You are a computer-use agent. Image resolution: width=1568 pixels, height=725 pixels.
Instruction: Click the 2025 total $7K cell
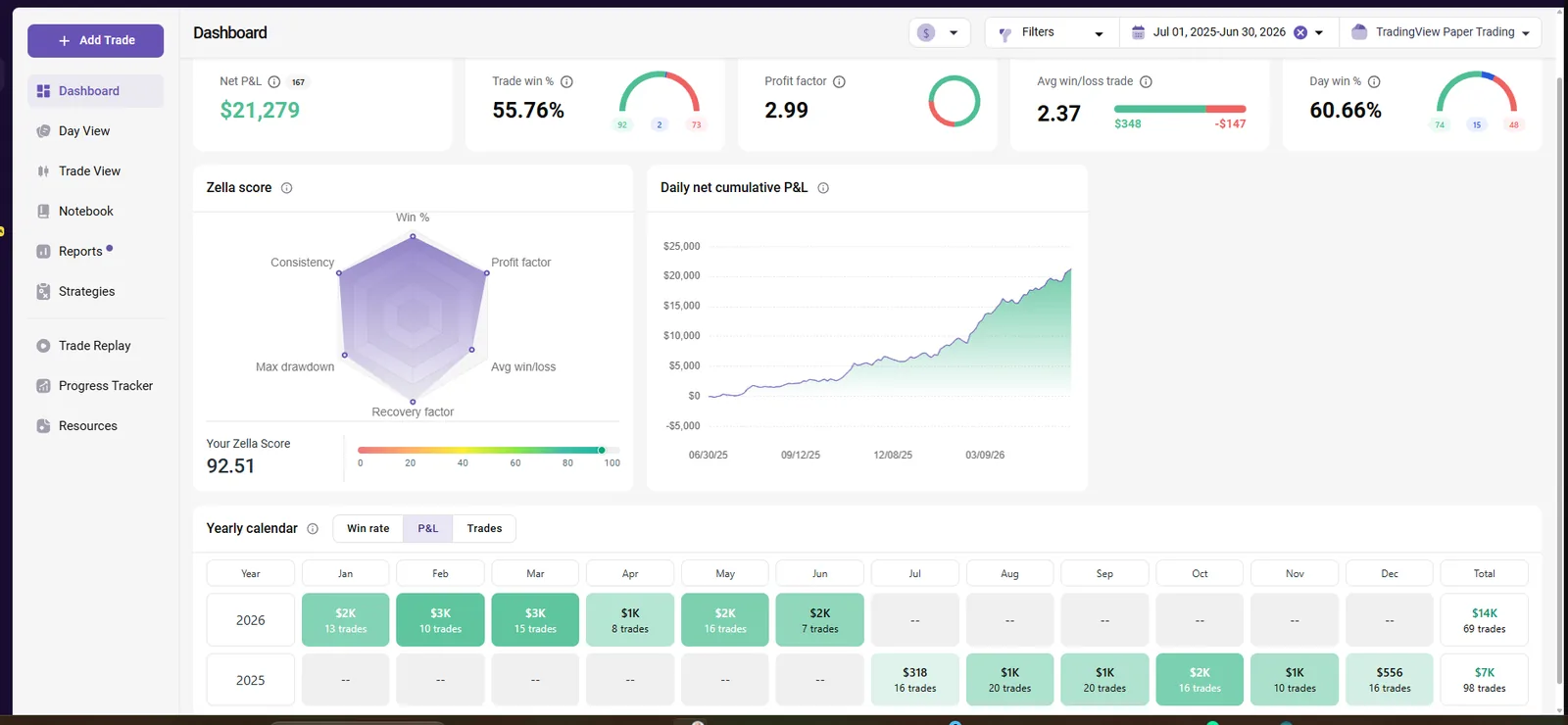(1485, 680)
